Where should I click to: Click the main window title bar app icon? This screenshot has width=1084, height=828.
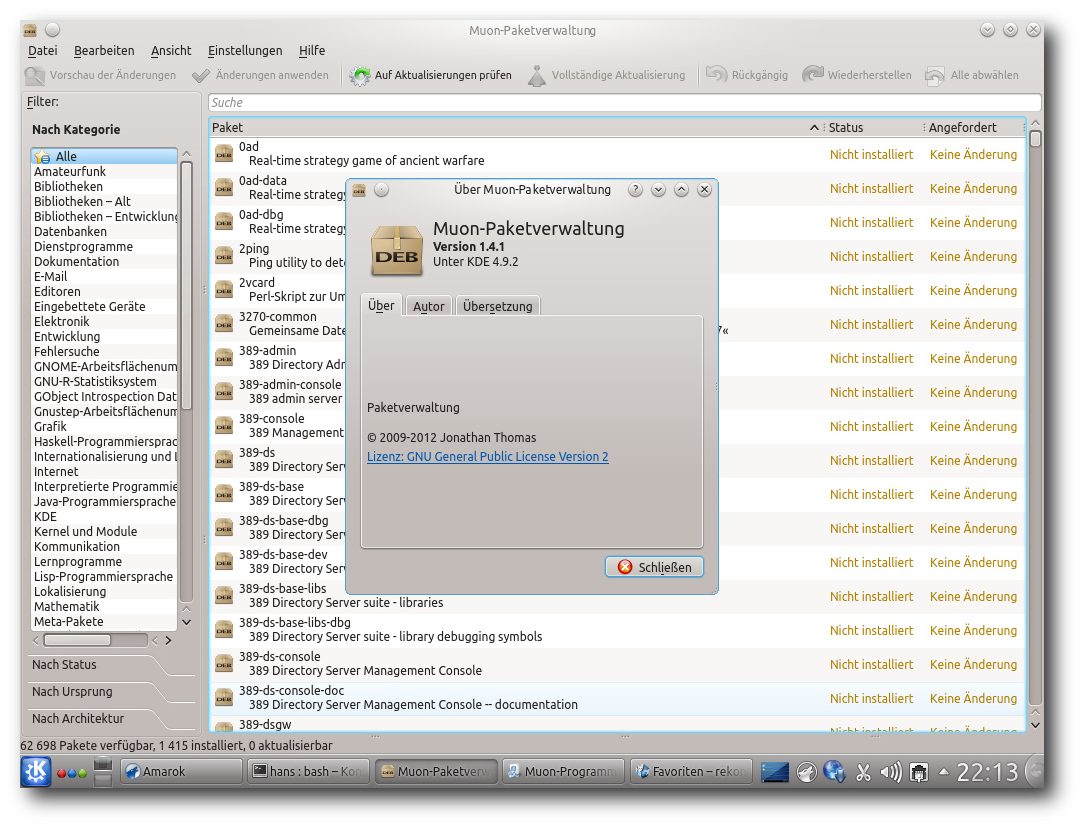coord(30,30)
